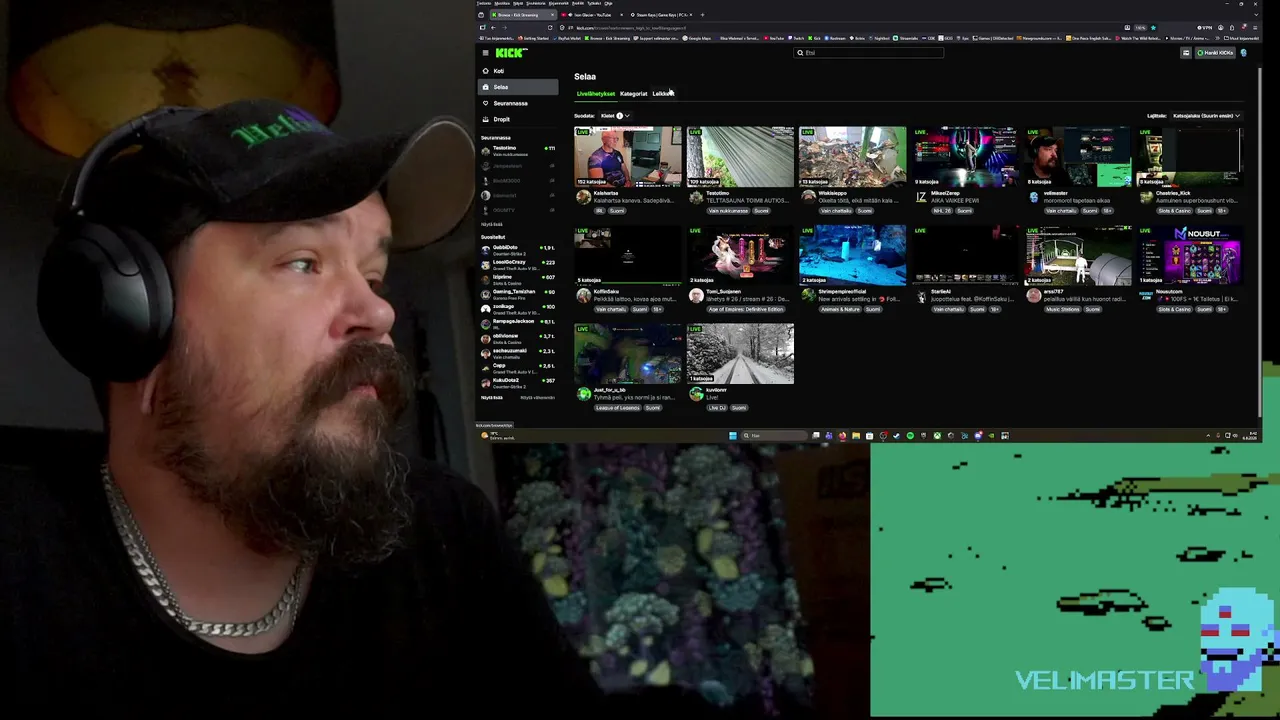
Task: Click the green KICK logo
Action: [x=510, y=53]
